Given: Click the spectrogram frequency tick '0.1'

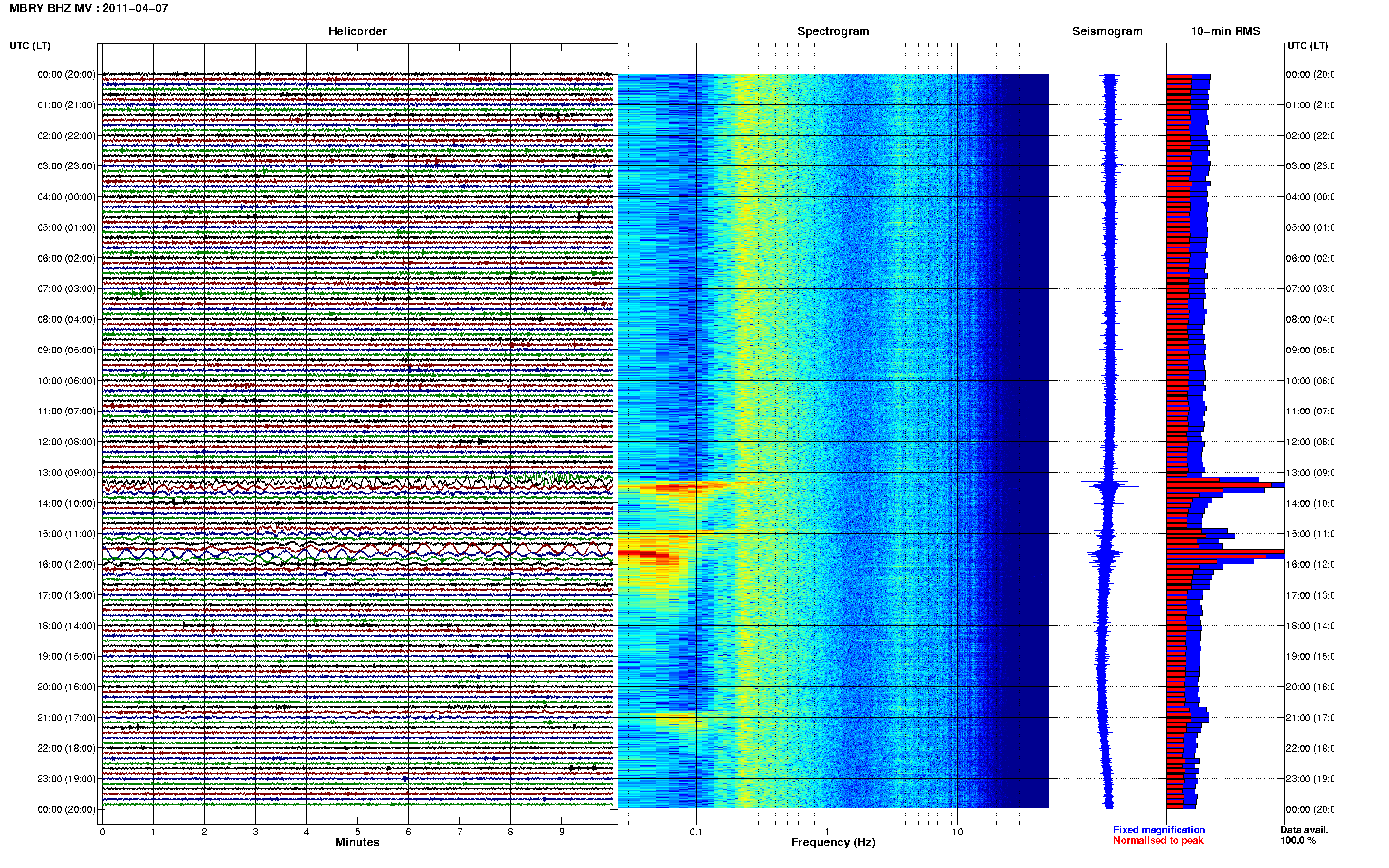Looking at the screenshot, I should [x=696, y=832].
